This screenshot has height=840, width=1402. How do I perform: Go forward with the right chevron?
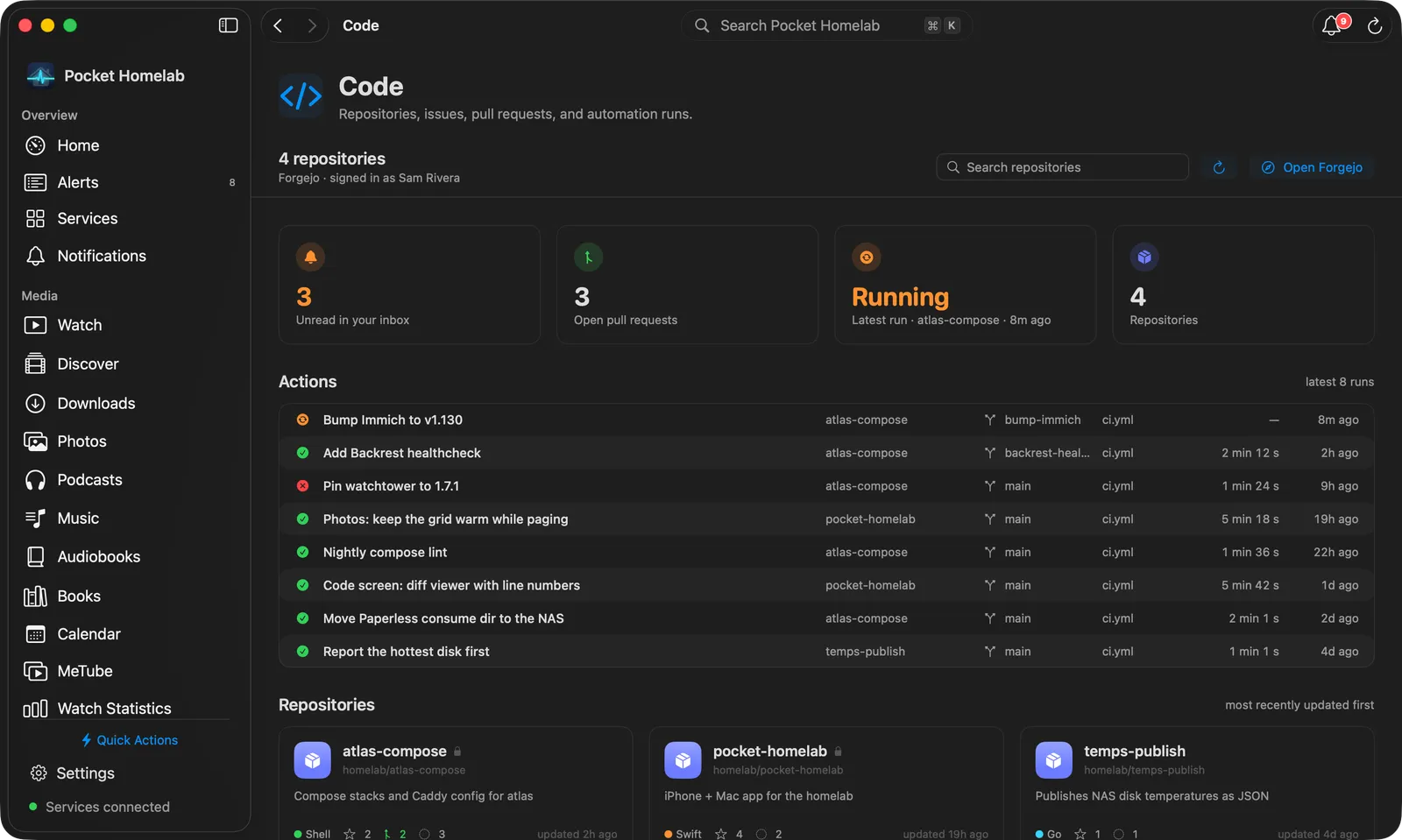pos(311,25)
